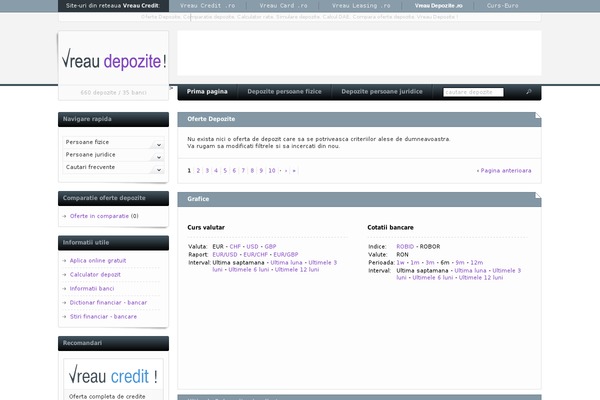Select GBP currency in Curs valutar
600x400 pixels.
[x=270, y=247]
